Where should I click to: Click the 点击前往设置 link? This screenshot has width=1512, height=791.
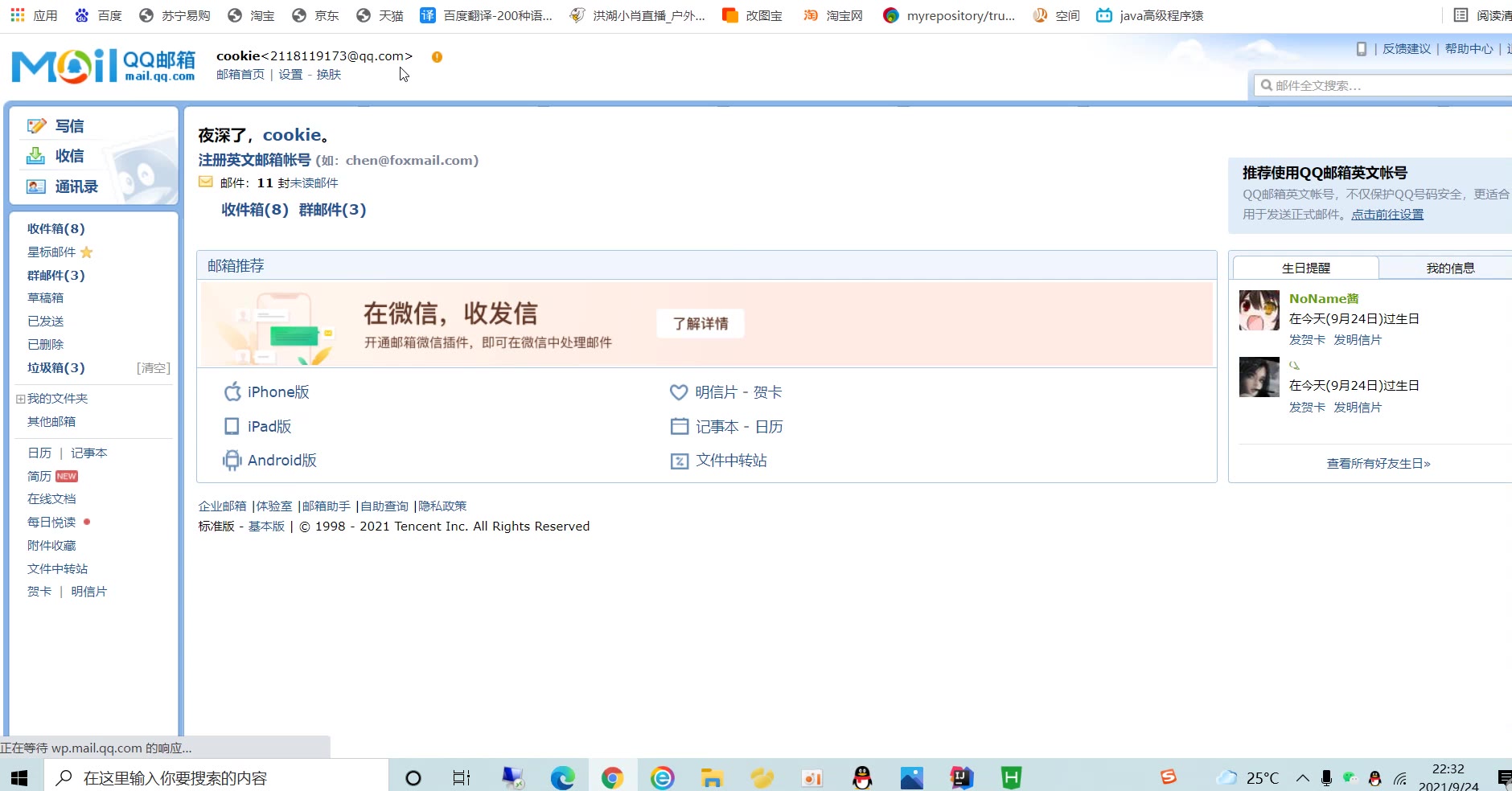[1387, 215]
